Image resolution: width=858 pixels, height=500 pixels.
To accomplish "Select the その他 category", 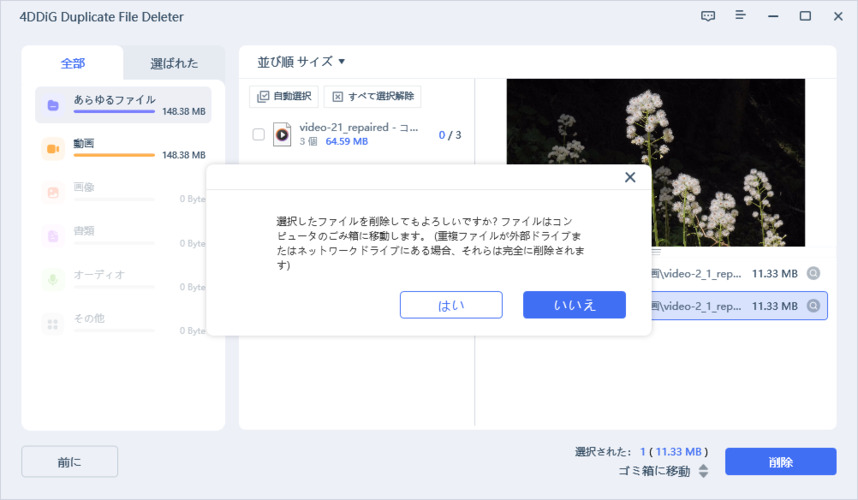I will pos(123,324).
